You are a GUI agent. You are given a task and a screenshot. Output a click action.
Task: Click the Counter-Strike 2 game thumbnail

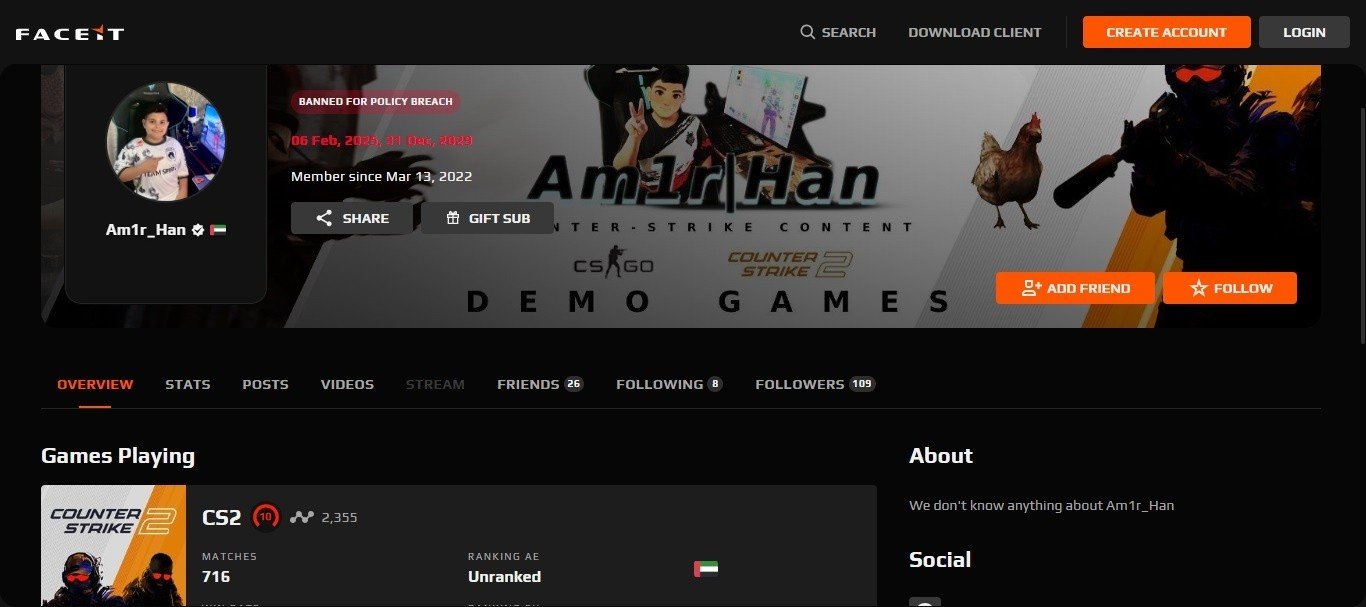point(113,546)
